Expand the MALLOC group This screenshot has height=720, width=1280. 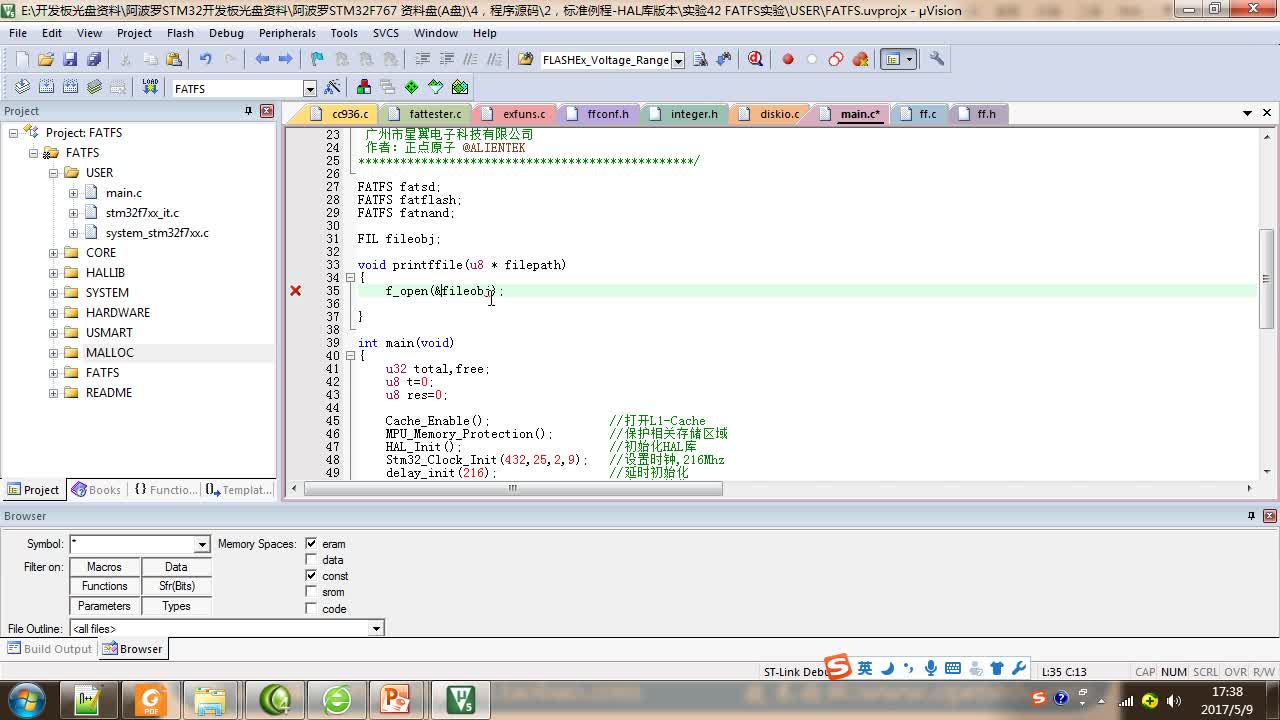coord(53,353)
